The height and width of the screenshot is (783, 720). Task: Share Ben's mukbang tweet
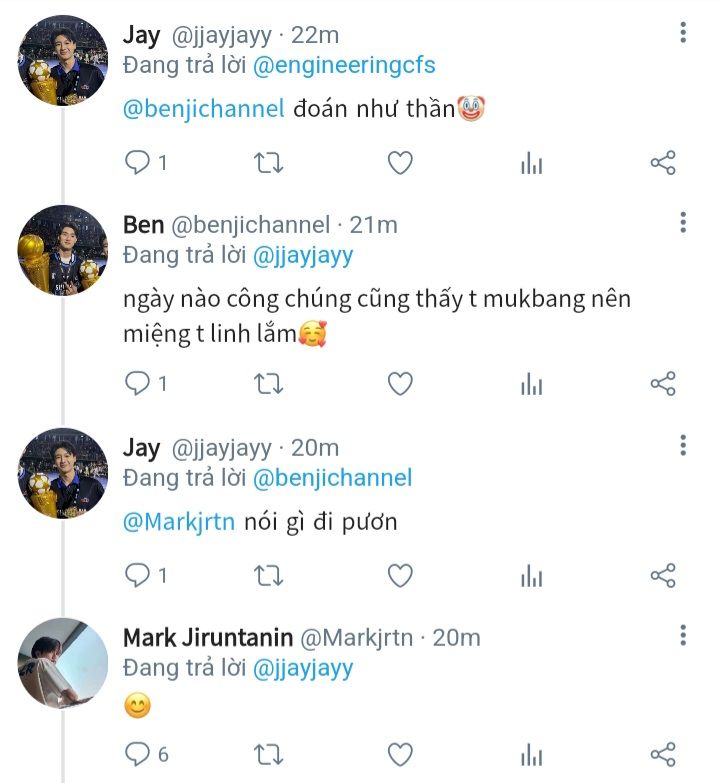(x=663, y=383)
